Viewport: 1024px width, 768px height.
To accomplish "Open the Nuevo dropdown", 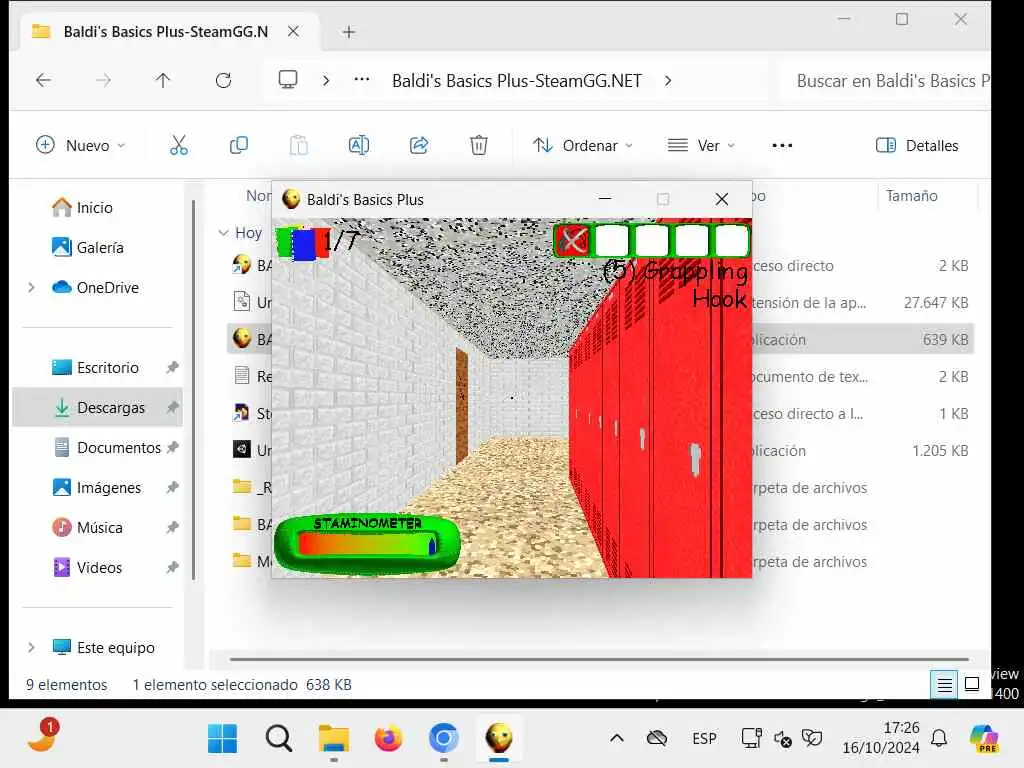I will [80, 145].
